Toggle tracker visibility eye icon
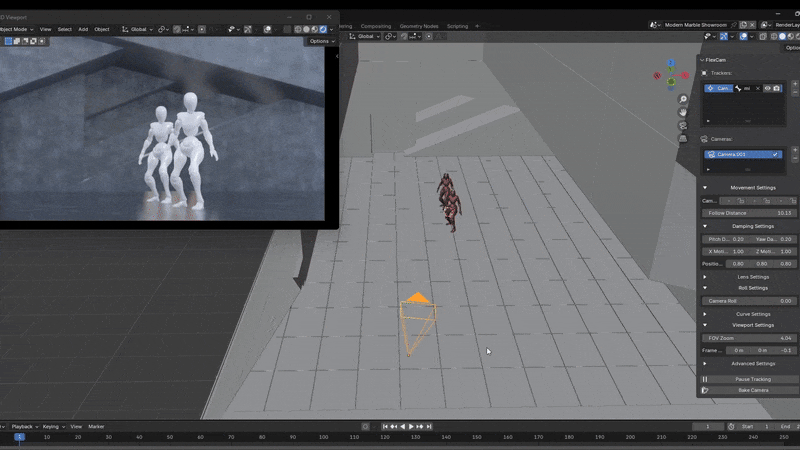 pos(767,88)
